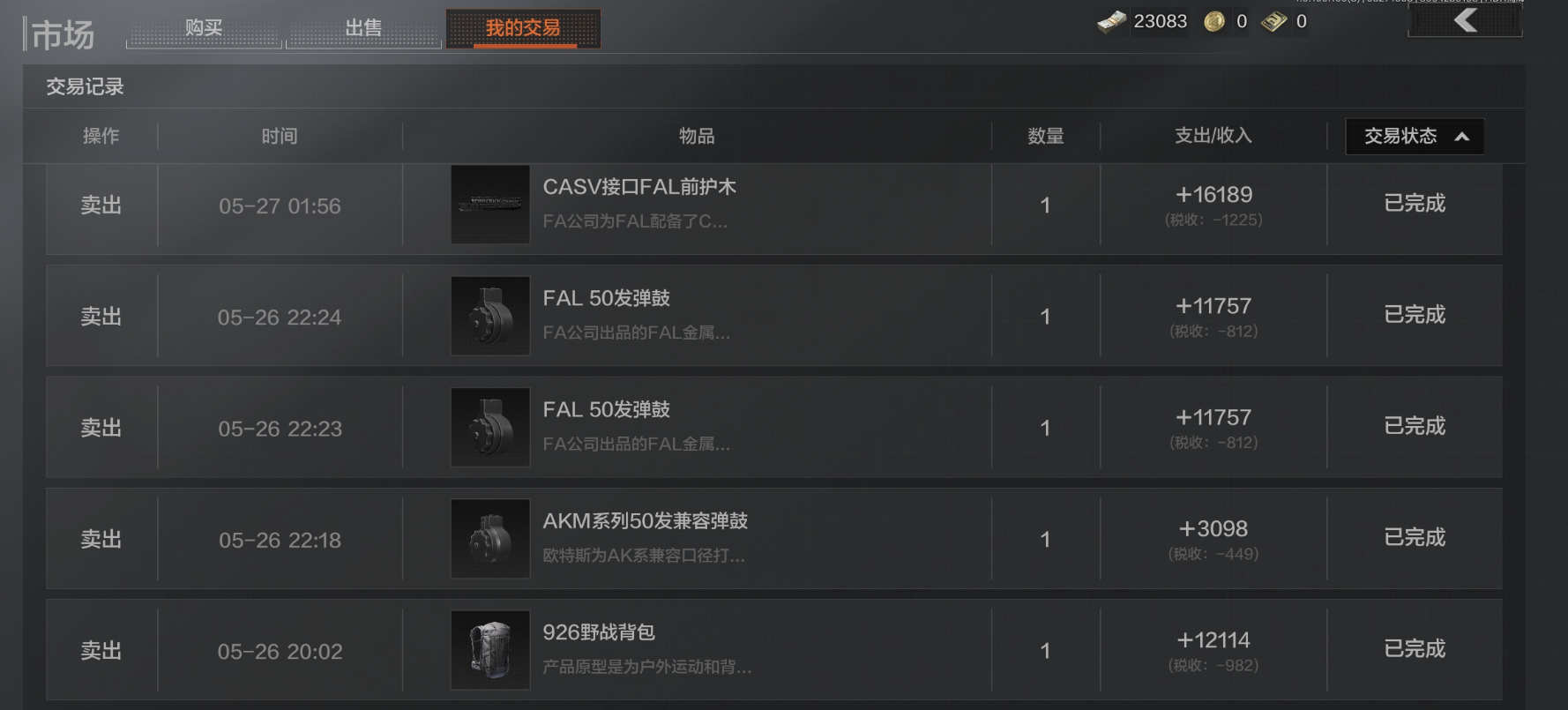
Task: Expand the 交易状态 filter dropdown
Action: click(x=1415, y=137)
